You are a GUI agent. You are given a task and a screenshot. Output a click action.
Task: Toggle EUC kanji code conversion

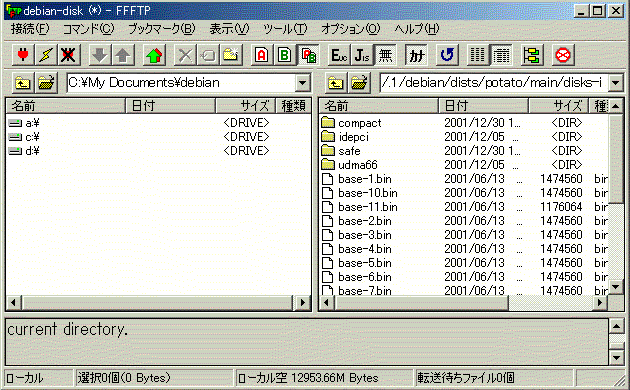339,55
